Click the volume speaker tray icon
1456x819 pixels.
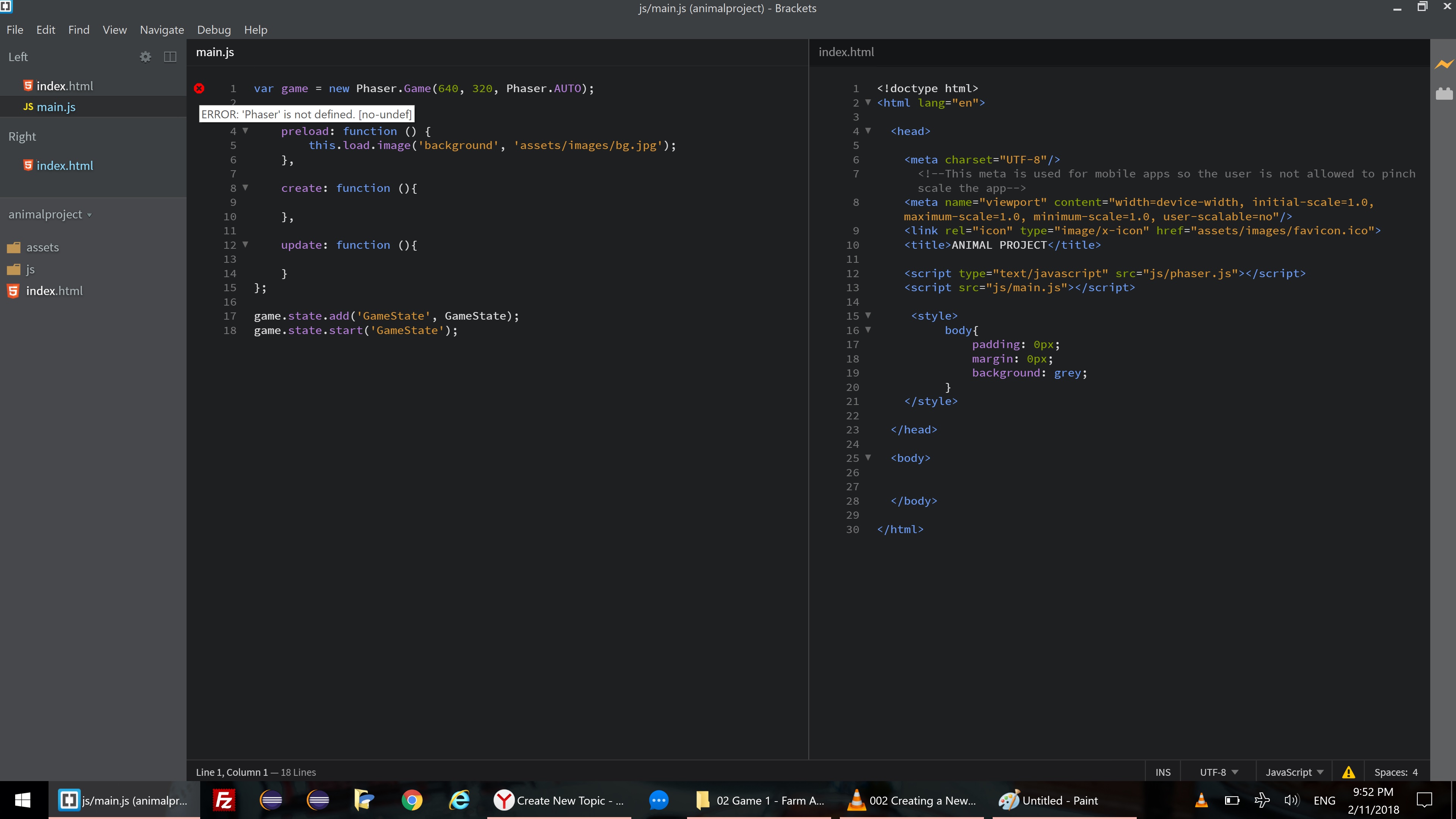[x=1291, y=800]
